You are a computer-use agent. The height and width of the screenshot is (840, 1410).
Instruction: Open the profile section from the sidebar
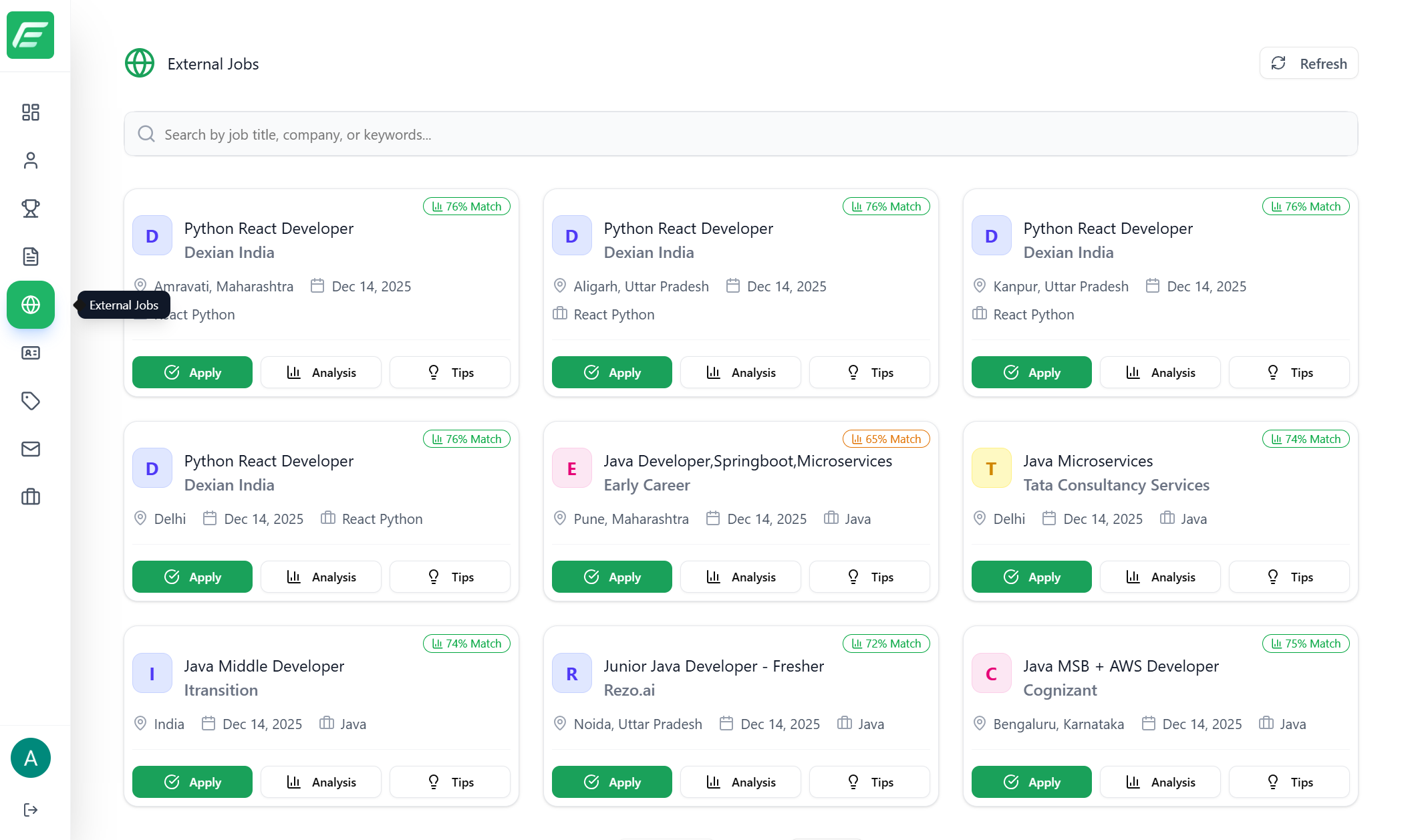click(30, 160)
